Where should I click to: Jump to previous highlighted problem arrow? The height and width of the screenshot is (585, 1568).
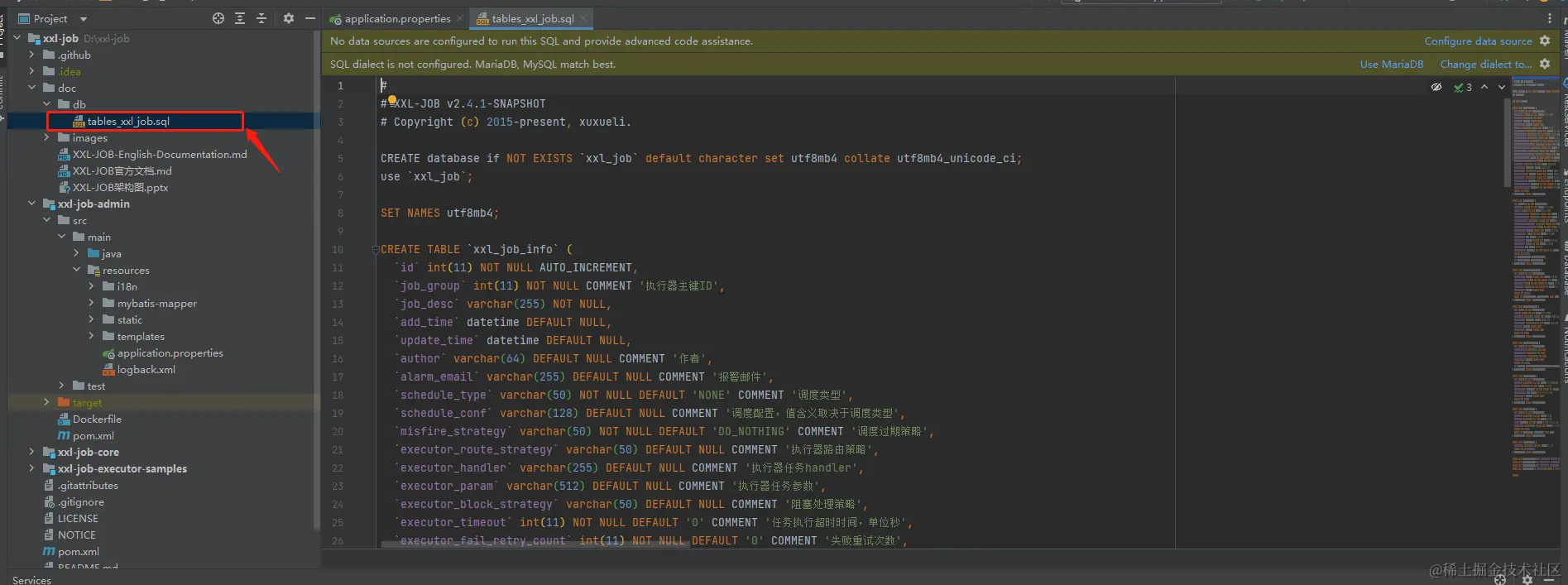click(x=1484, y=87)
